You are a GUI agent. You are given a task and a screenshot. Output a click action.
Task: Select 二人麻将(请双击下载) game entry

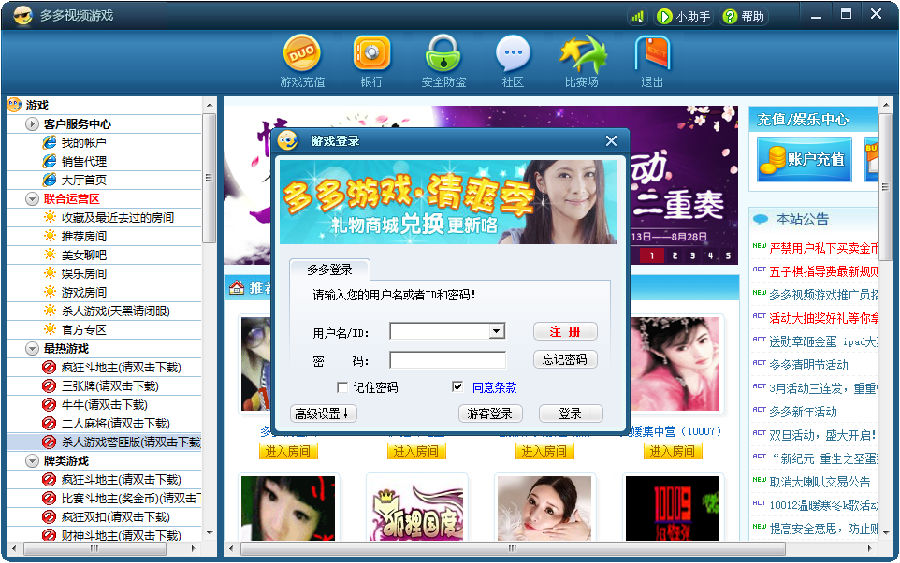pos(115,423)
